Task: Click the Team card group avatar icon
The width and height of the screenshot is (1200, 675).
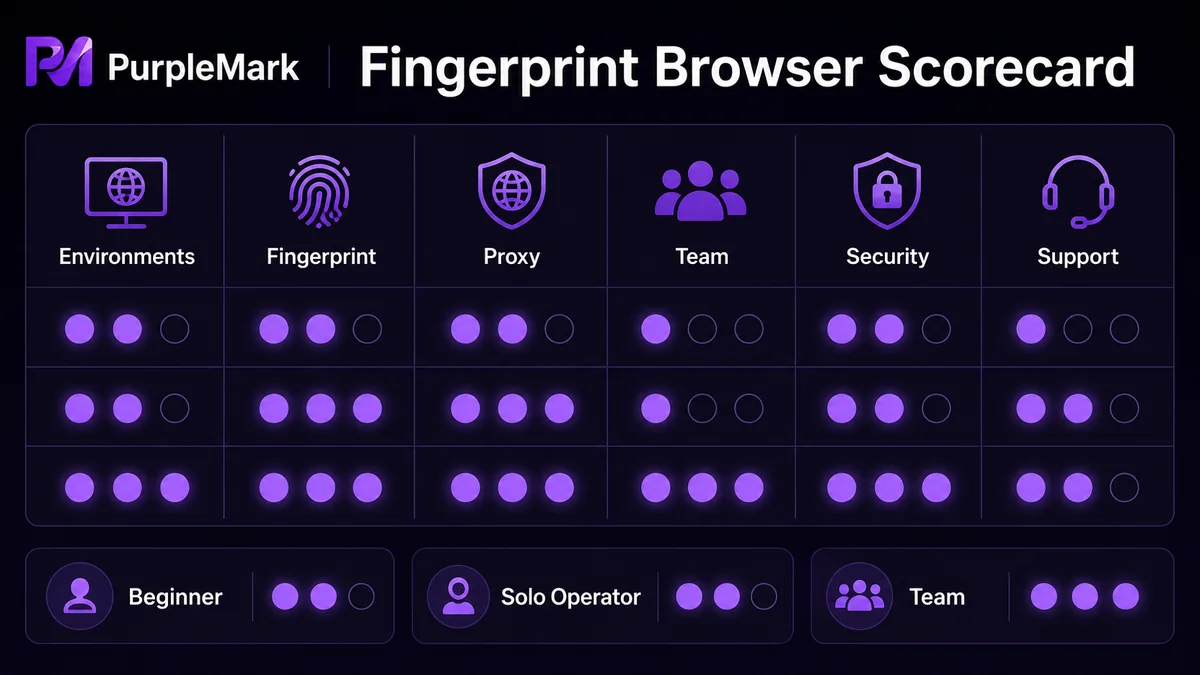Action: [858, 596]
